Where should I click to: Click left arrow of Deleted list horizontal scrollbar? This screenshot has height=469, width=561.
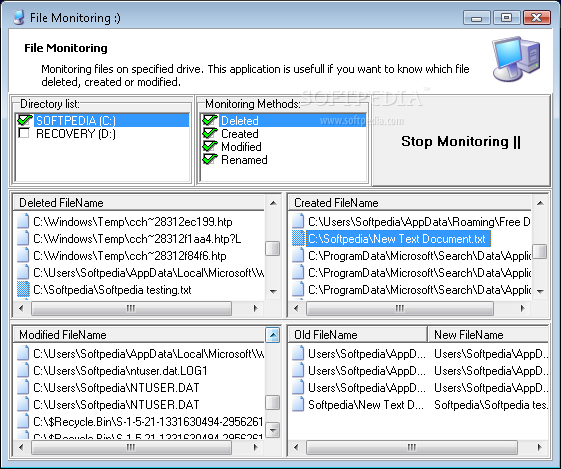(21, 308)
